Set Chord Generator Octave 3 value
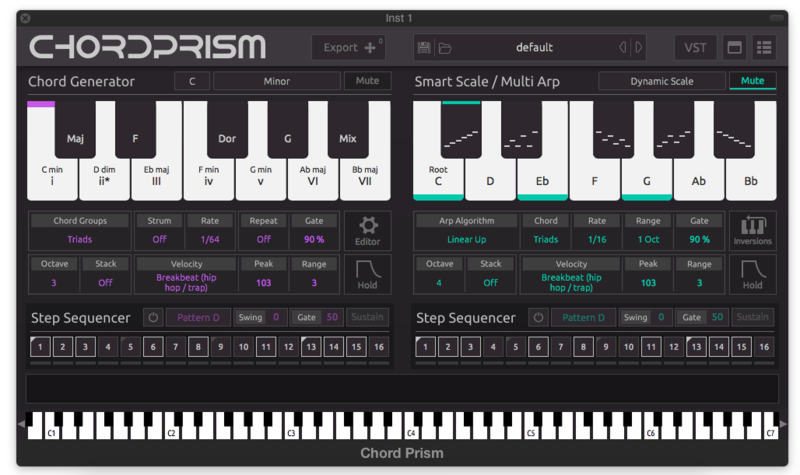The width and height of the screenshot is (800, 475). 54,283
